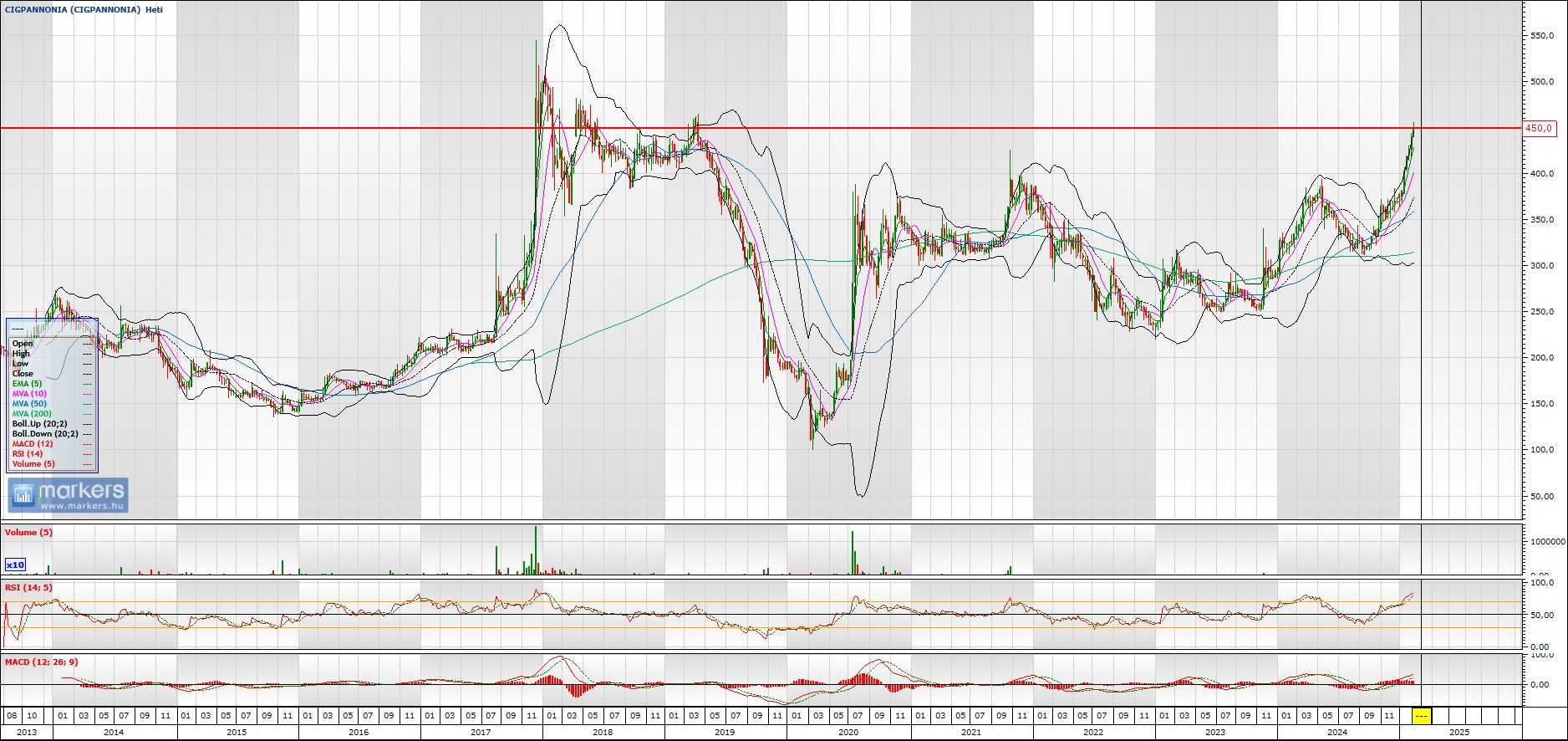
Task: Click the 2025 year label
Action: click(x=1459, y=732)
